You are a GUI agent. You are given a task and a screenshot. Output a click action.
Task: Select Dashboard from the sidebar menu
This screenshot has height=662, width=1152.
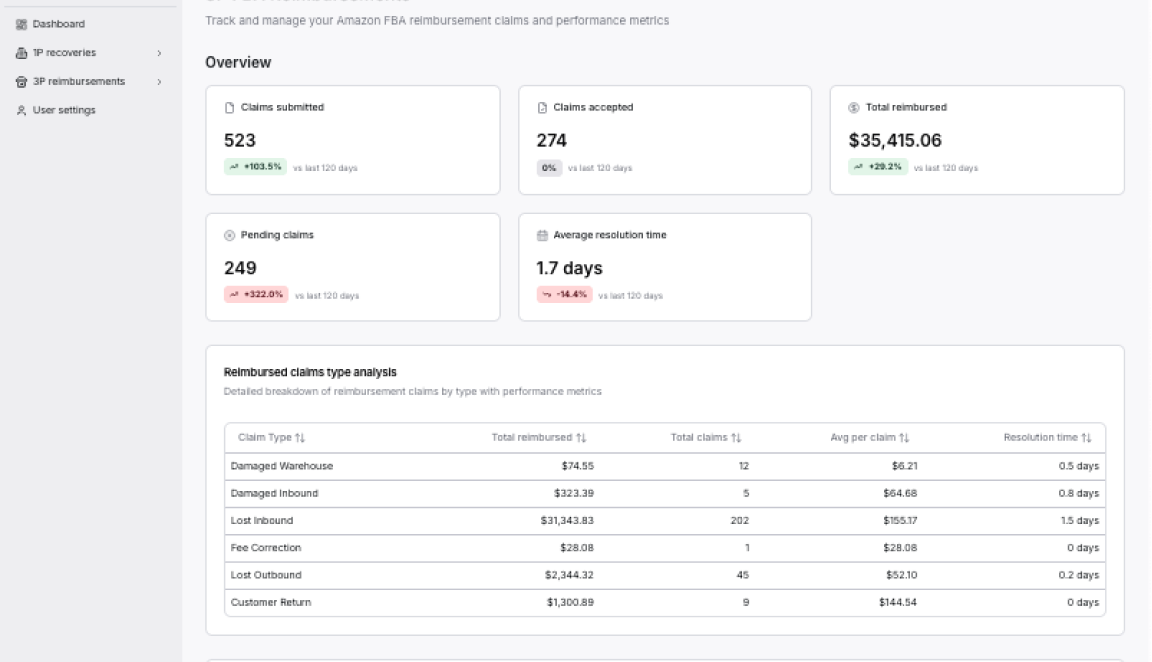(58, 24)
